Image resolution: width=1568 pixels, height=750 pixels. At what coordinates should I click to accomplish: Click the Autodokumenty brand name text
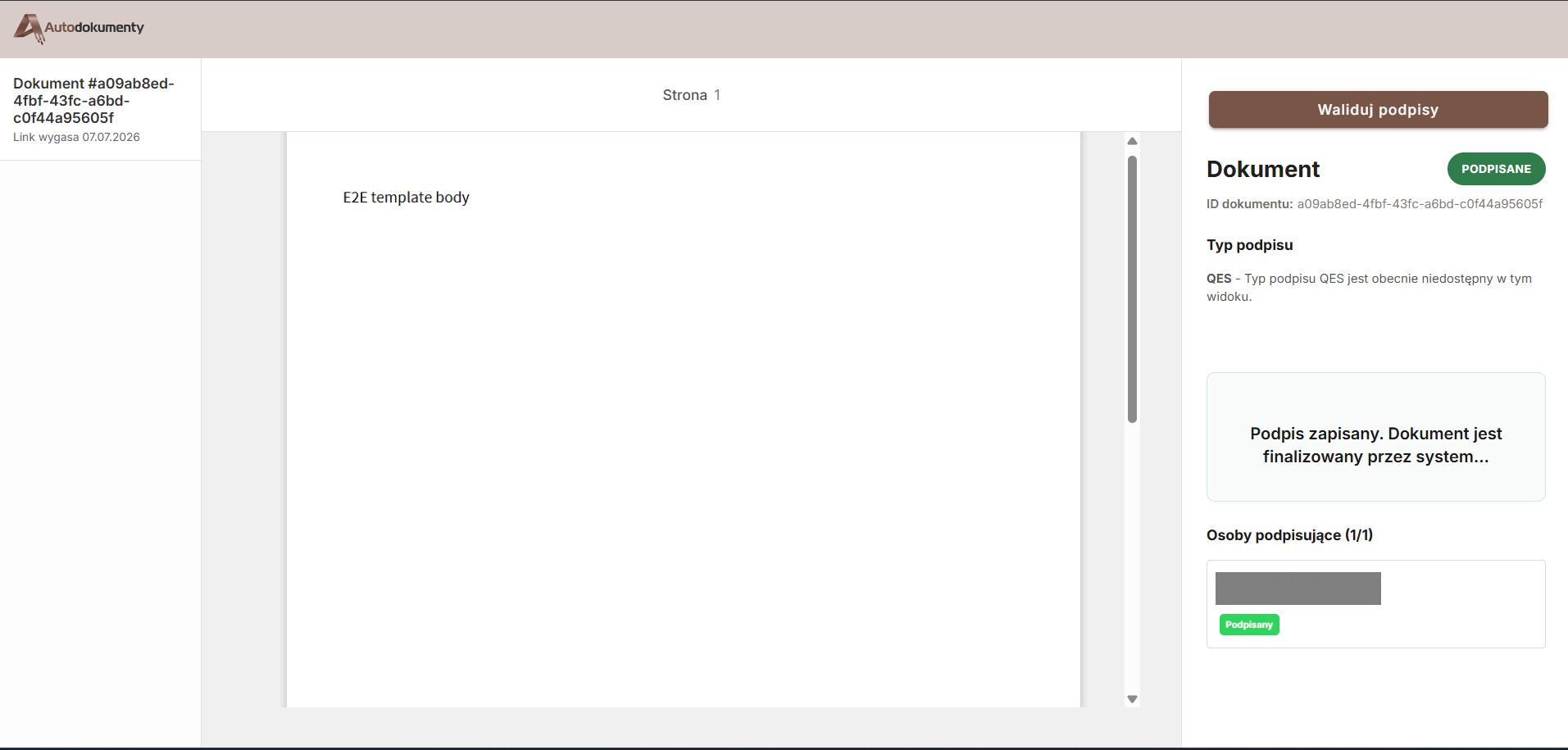[x=94, y=27]
